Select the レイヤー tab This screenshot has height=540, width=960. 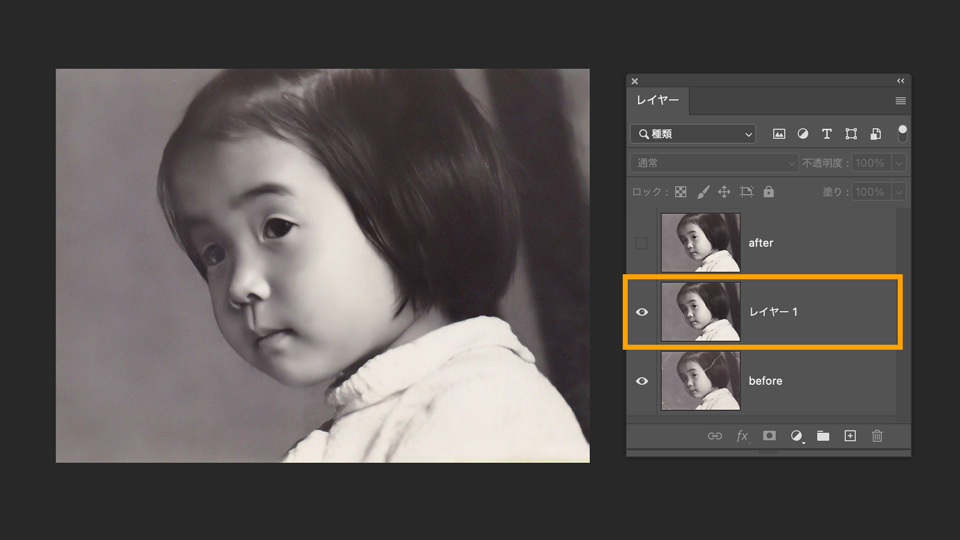click(658, 100)
